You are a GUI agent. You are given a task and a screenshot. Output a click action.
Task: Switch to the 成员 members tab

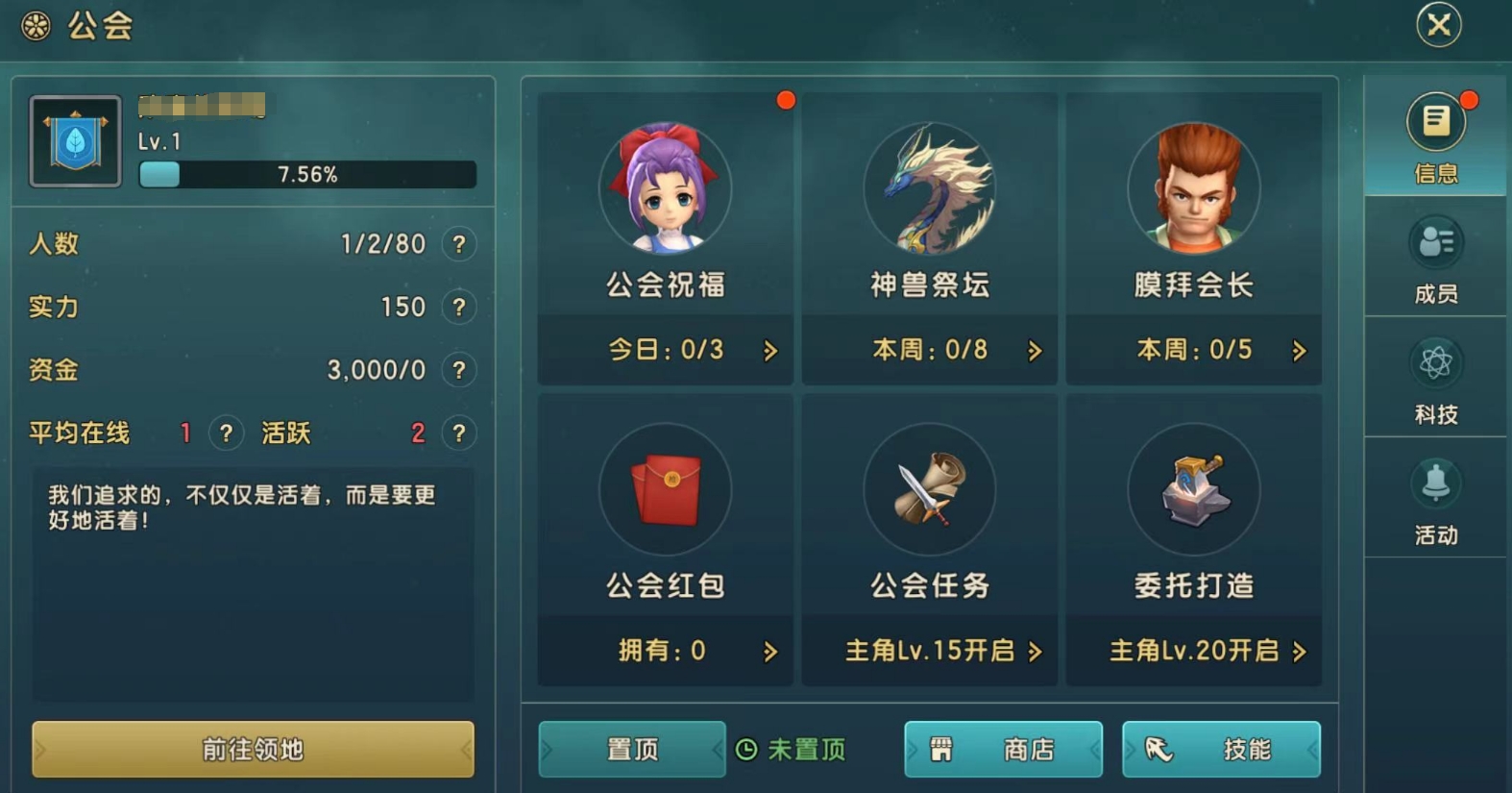[x=1436, y=259]
